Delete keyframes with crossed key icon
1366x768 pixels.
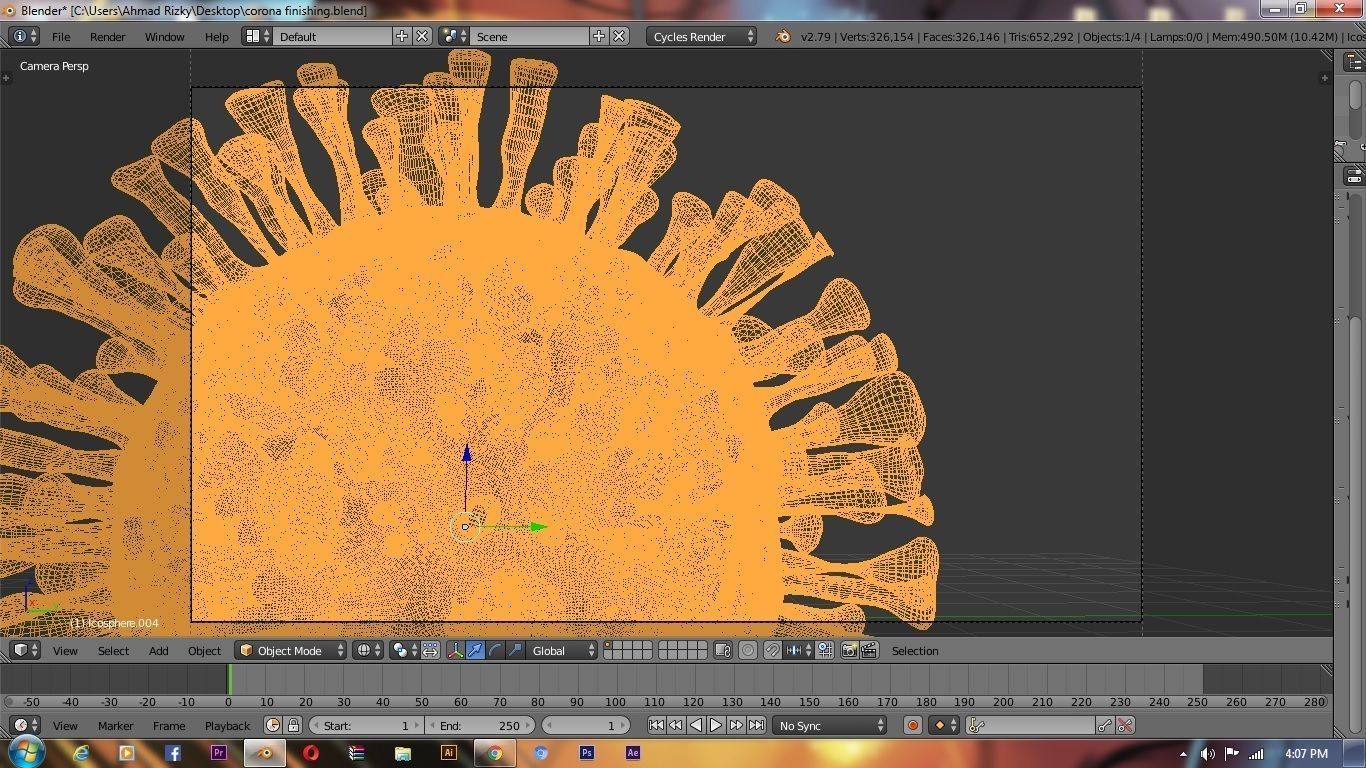click(x=1125, y=725)
